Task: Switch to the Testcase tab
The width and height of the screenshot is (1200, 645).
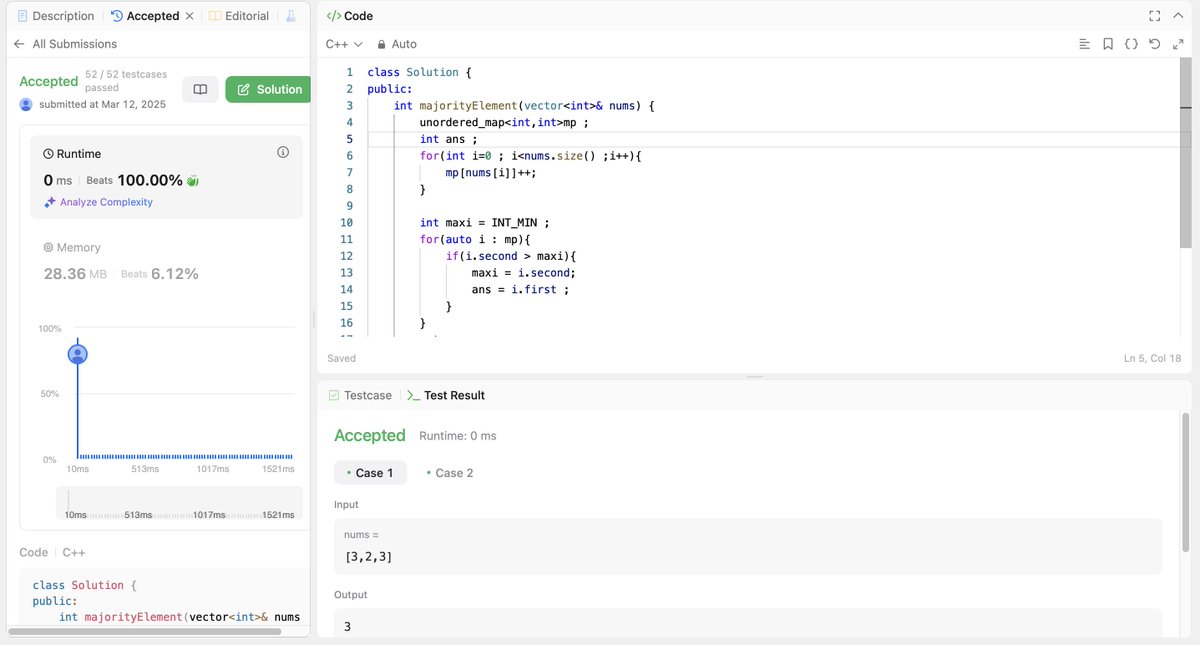Action: pyautogui.click(x=360, y=395)
